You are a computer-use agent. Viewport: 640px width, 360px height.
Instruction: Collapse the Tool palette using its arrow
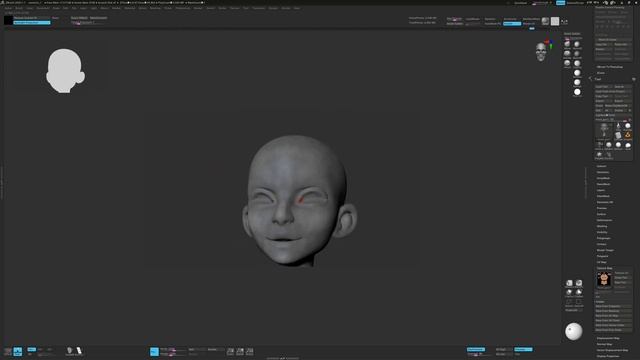(x=590, y=79)
